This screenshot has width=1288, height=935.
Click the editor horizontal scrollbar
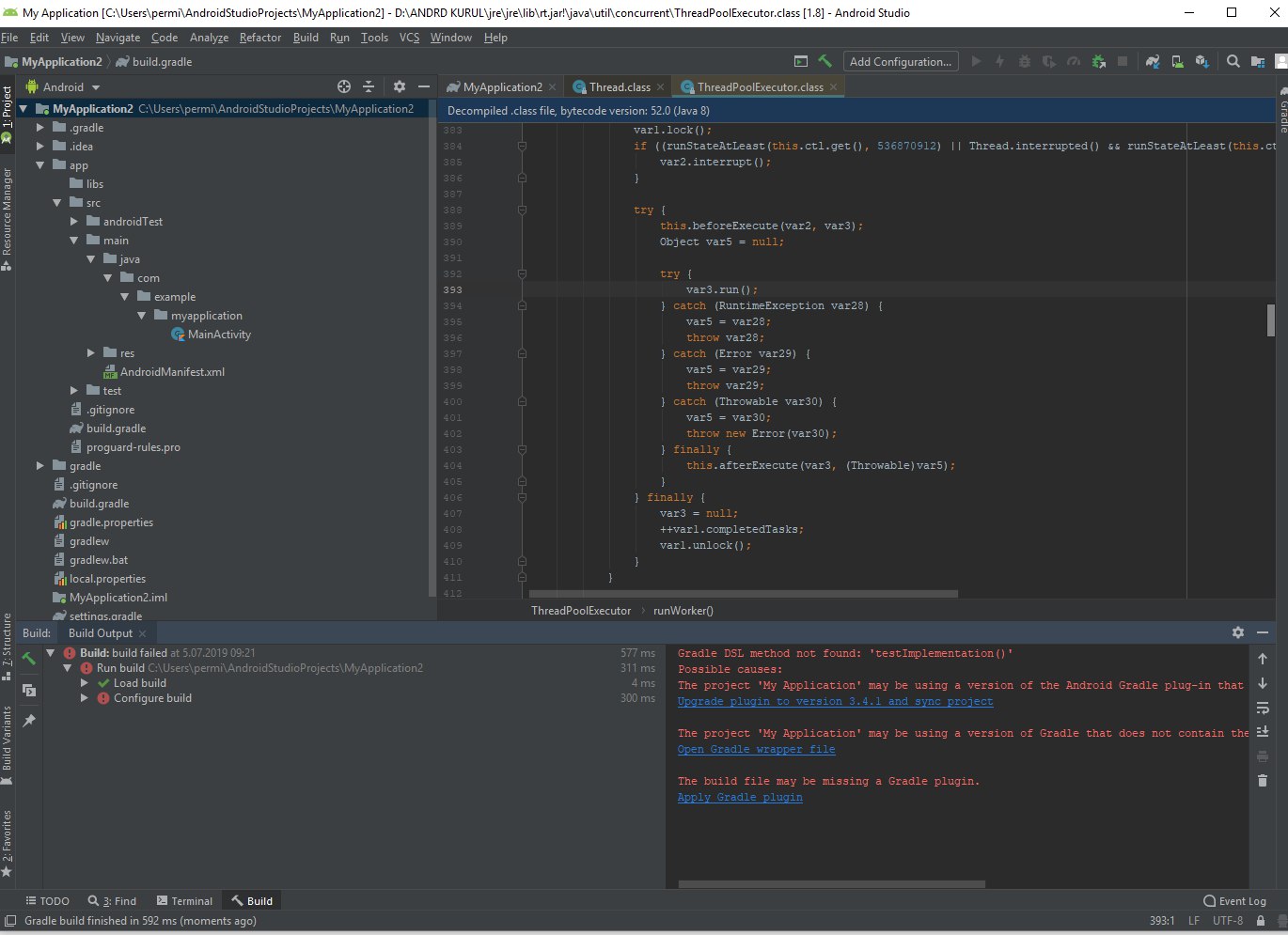pyautogui.click(x=743, y=594)
